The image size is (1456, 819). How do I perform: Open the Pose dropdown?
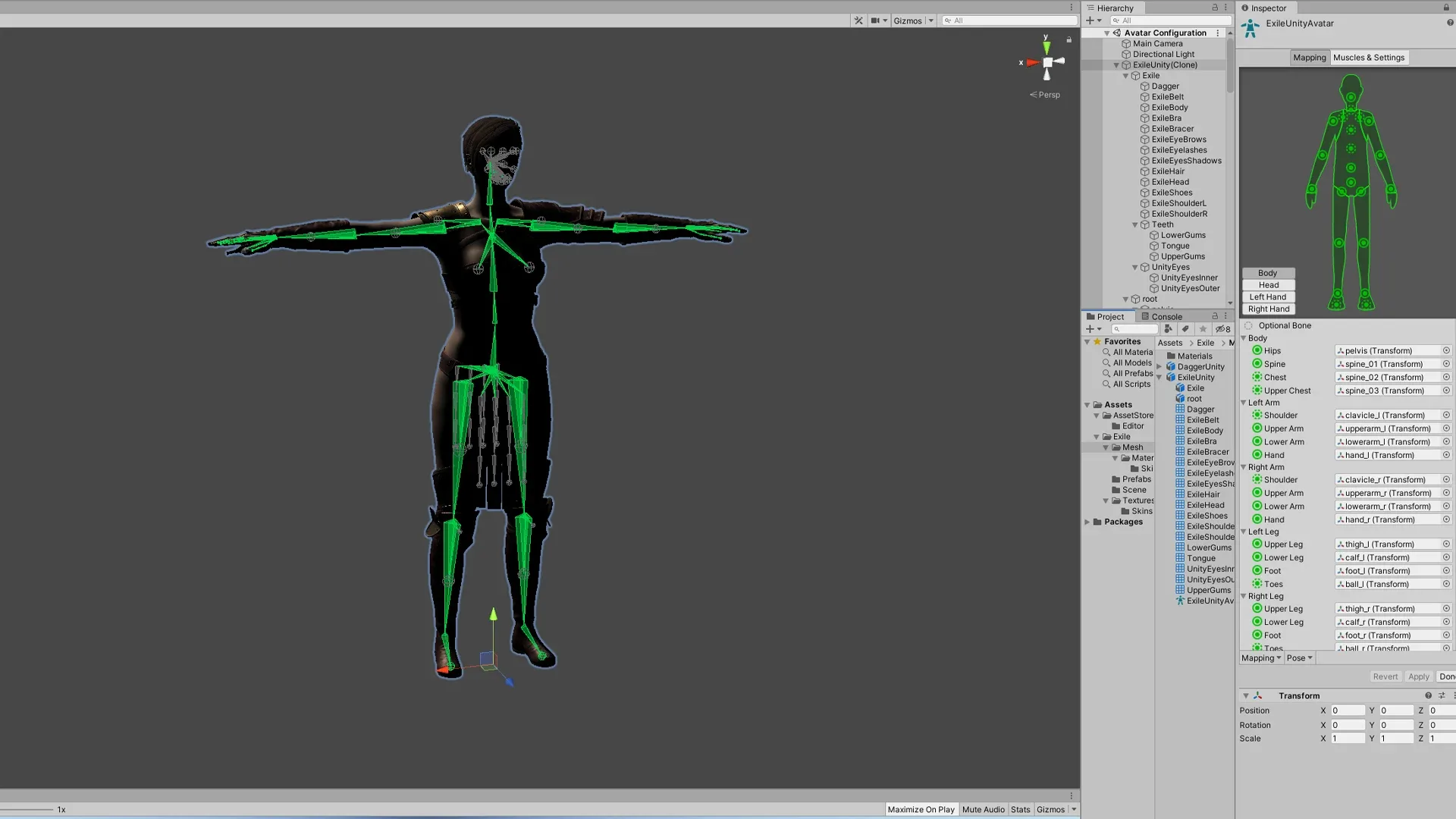[x=1299, y=657]
